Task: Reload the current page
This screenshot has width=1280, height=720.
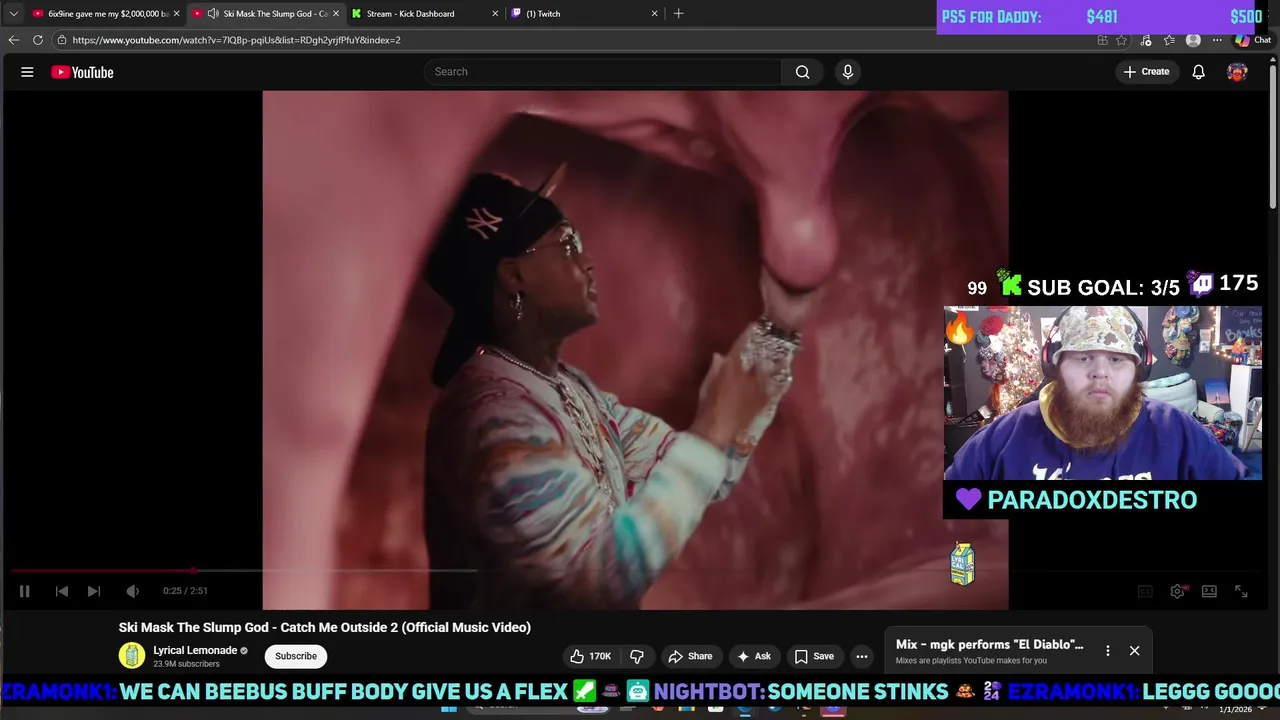Action: pos(37,40)
